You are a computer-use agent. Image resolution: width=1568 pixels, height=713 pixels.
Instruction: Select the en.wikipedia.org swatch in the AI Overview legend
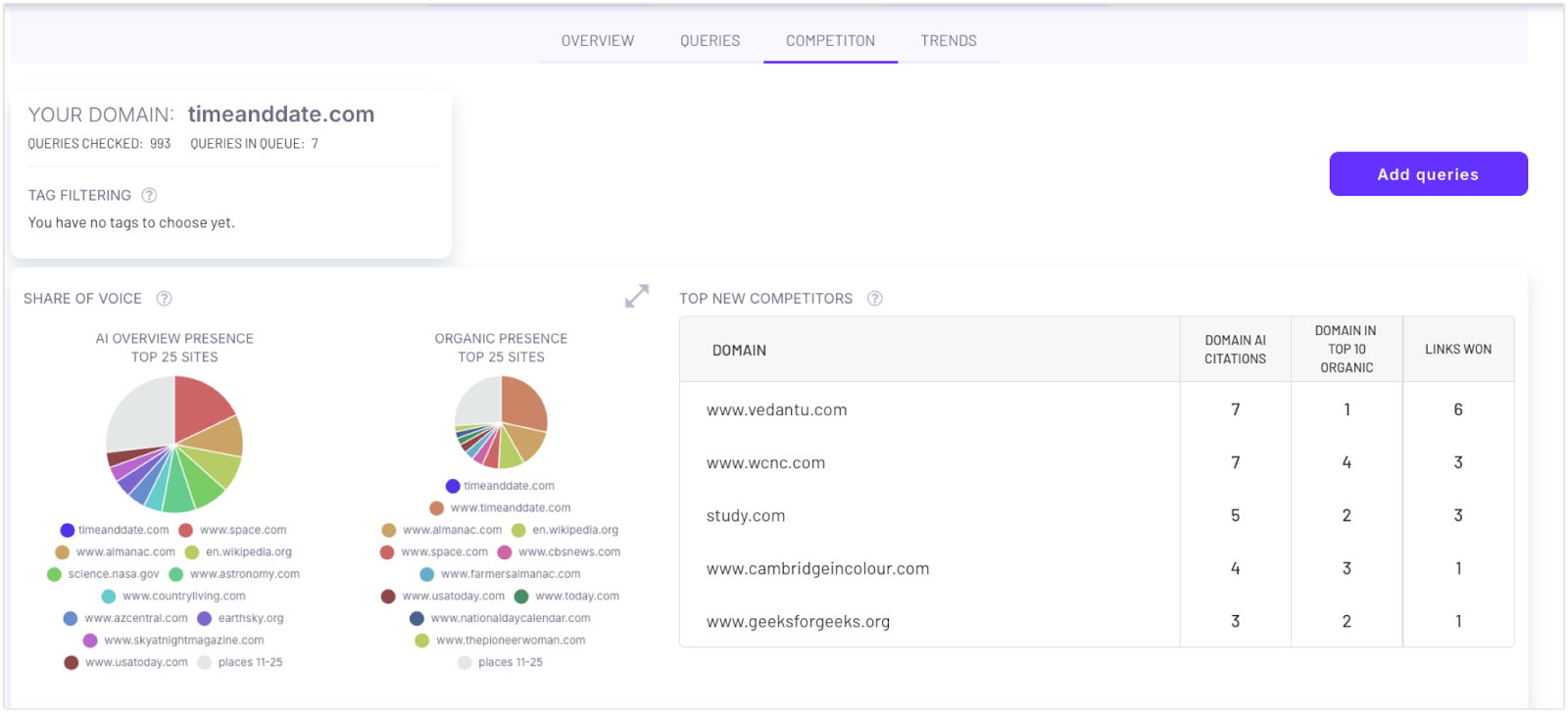[192, 552]
